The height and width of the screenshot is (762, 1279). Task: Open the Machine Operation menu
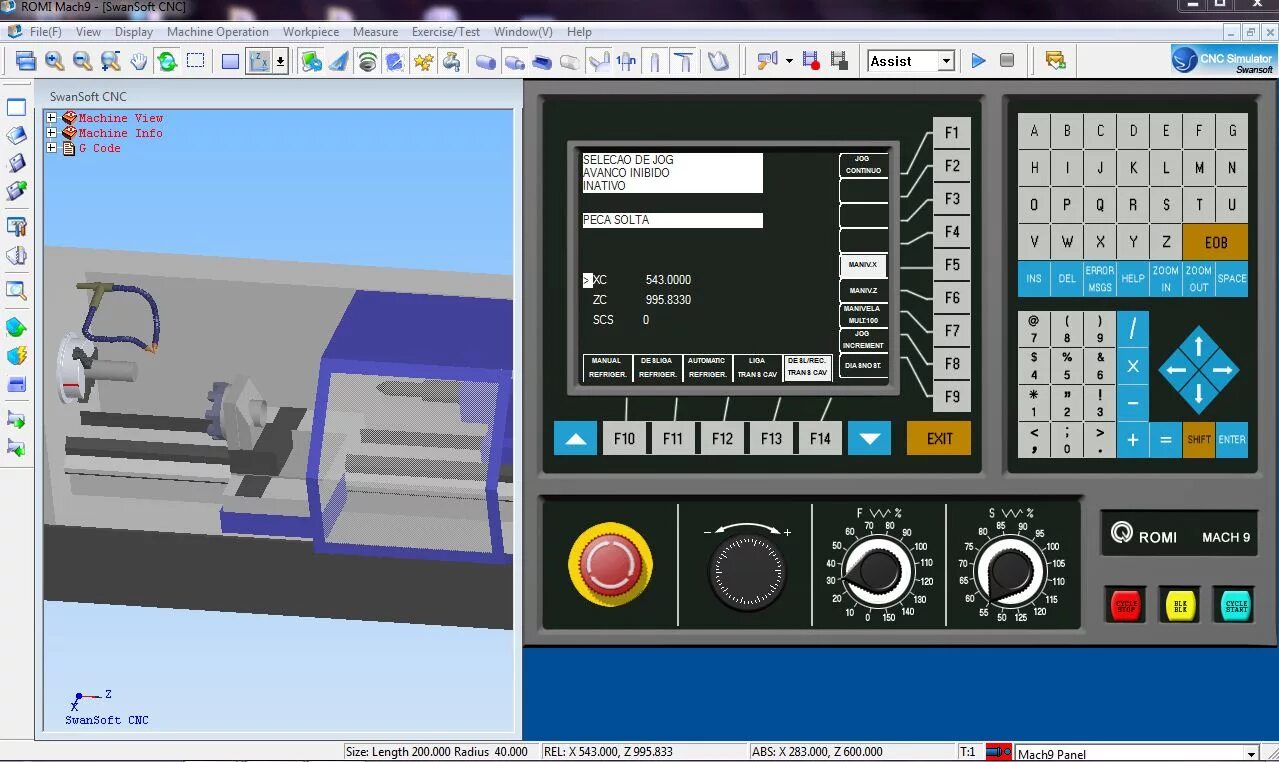point(218,32)
